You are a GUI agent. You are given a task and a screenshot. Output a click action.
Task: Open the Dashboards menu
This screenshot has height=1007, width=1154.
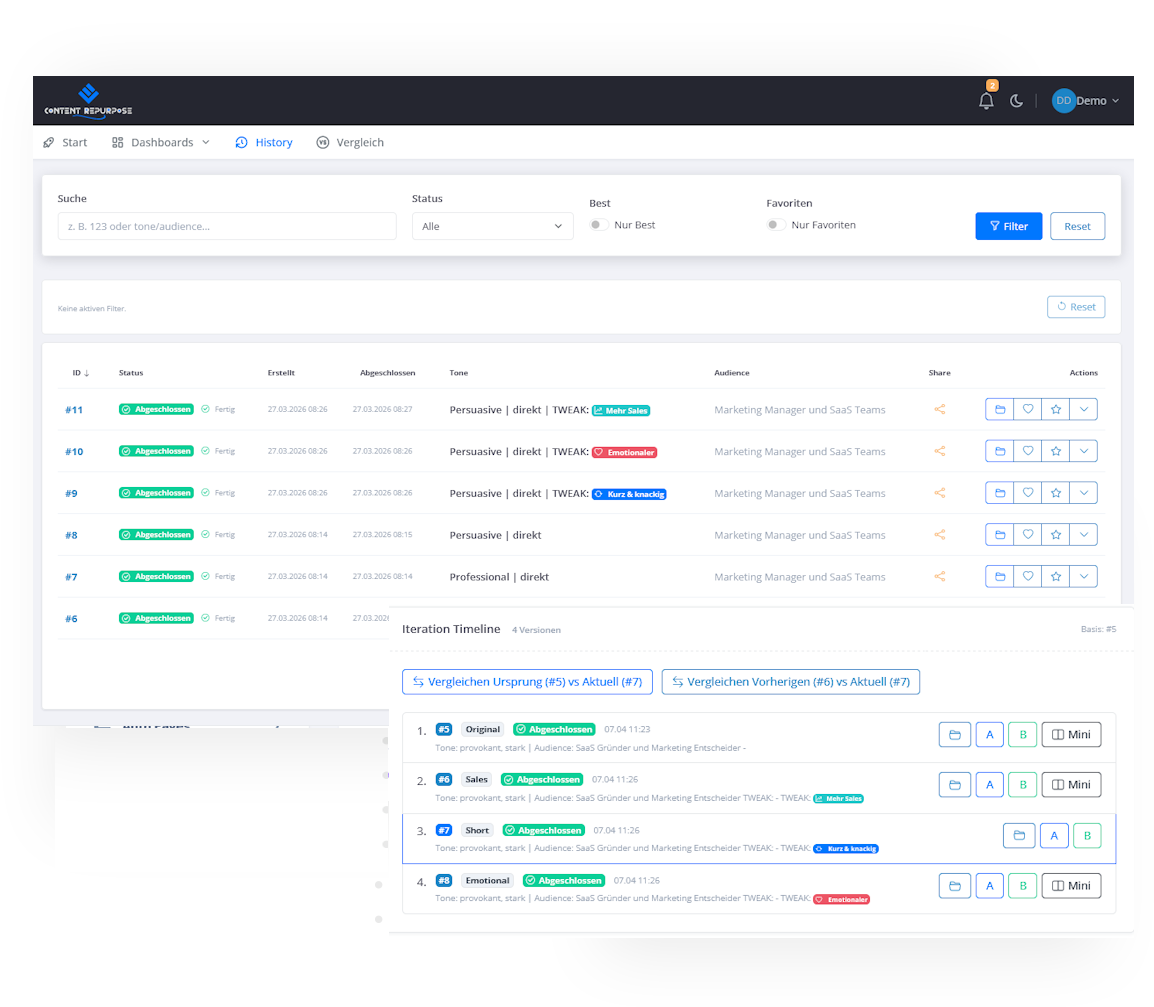[161, 142]
